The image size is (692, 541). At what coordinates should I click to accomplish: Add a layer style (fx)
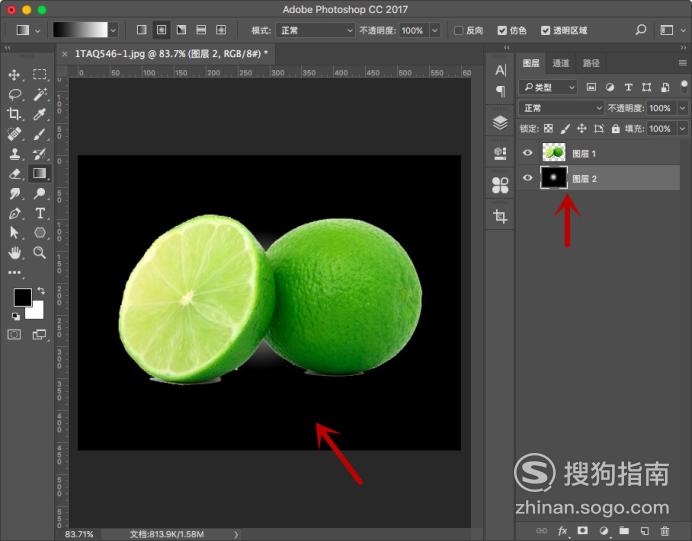tap(562, 531)
